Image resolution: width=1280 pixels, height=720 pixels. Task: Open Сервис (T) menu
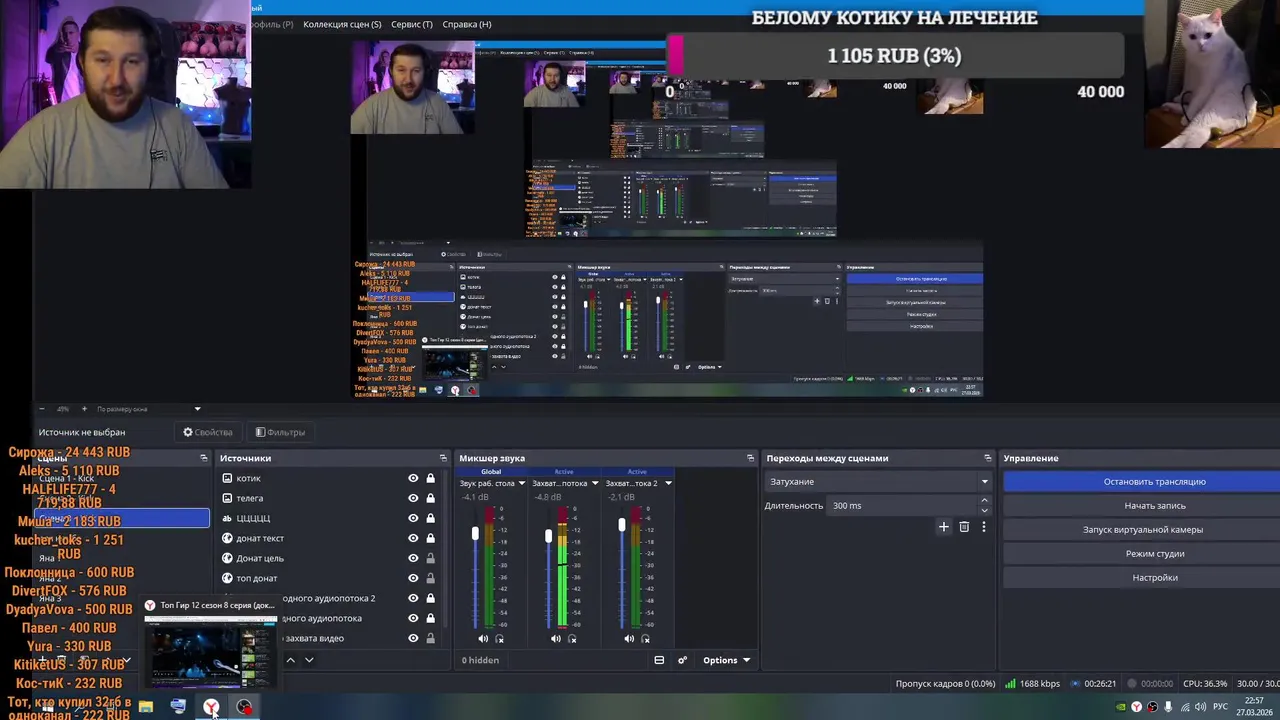coord(412,24)
